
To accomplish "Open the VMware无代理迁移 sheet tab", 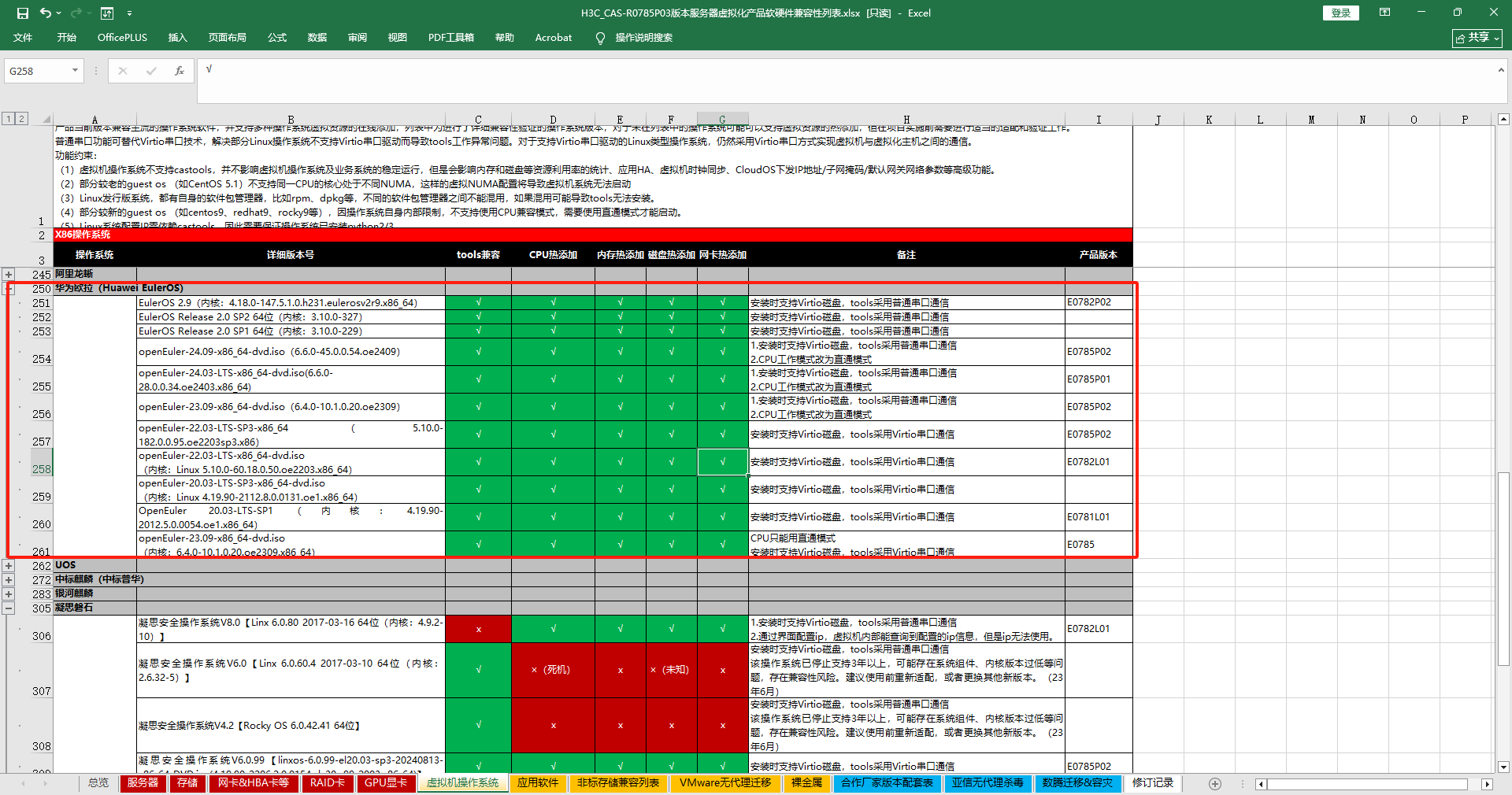I will pyautogui.click(x=725, y=783).
